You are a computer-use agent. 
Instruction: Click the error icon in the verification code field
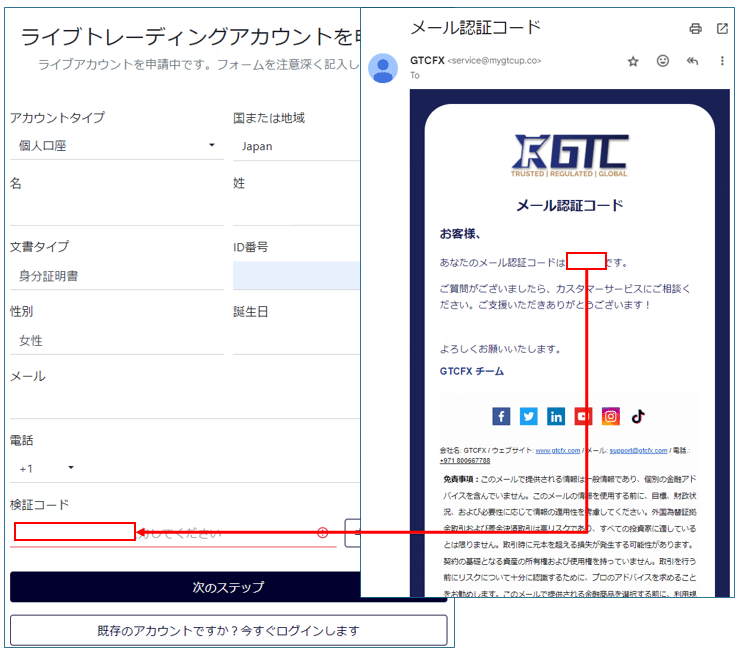pyautogui.click(x=322, y=533)
